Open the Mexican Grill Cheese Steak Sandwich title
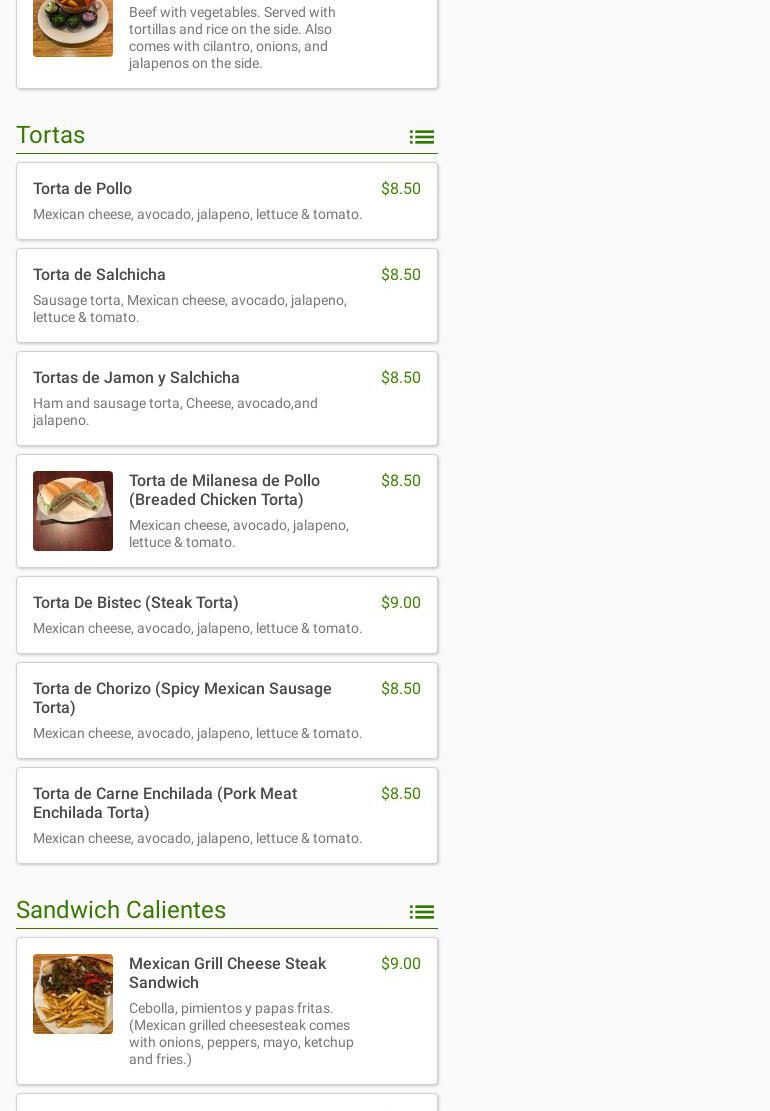 [x=227, y=973]
